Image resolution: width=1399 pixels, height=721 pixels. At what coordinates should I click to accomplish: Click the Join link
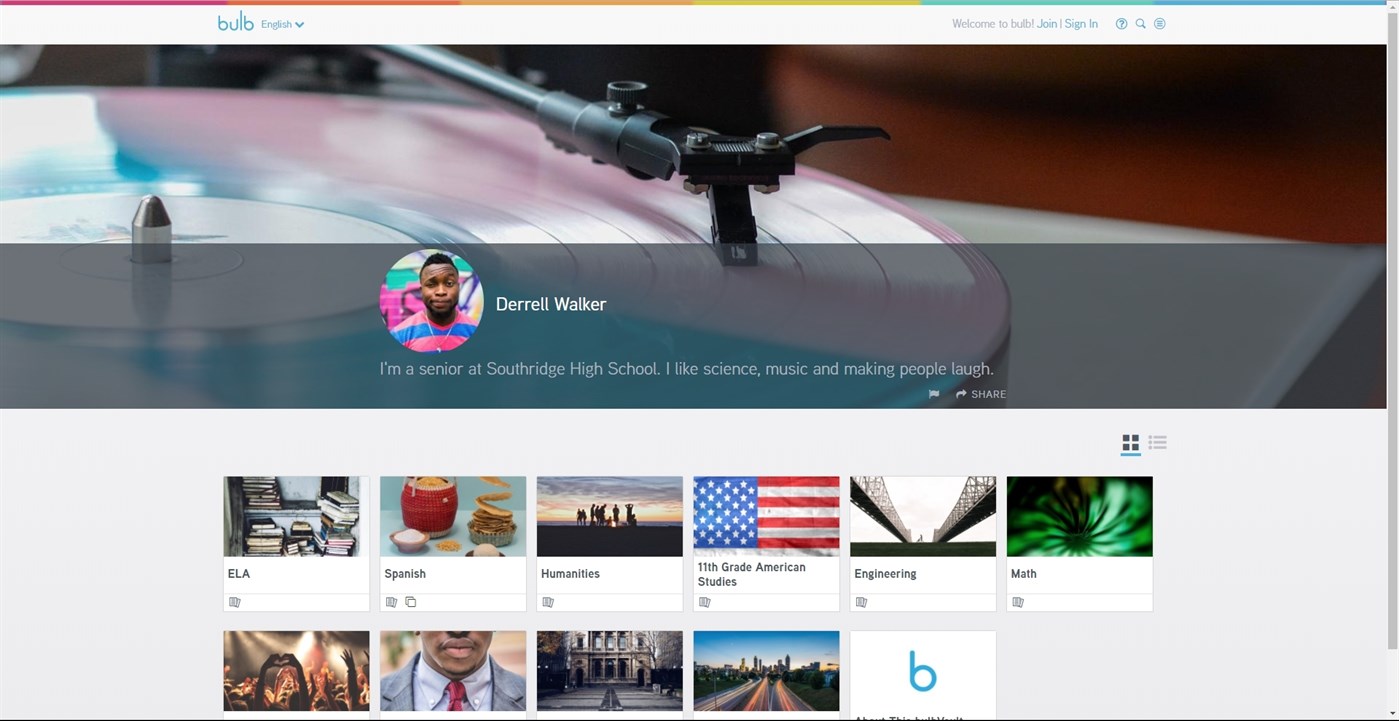point(1046,23)
